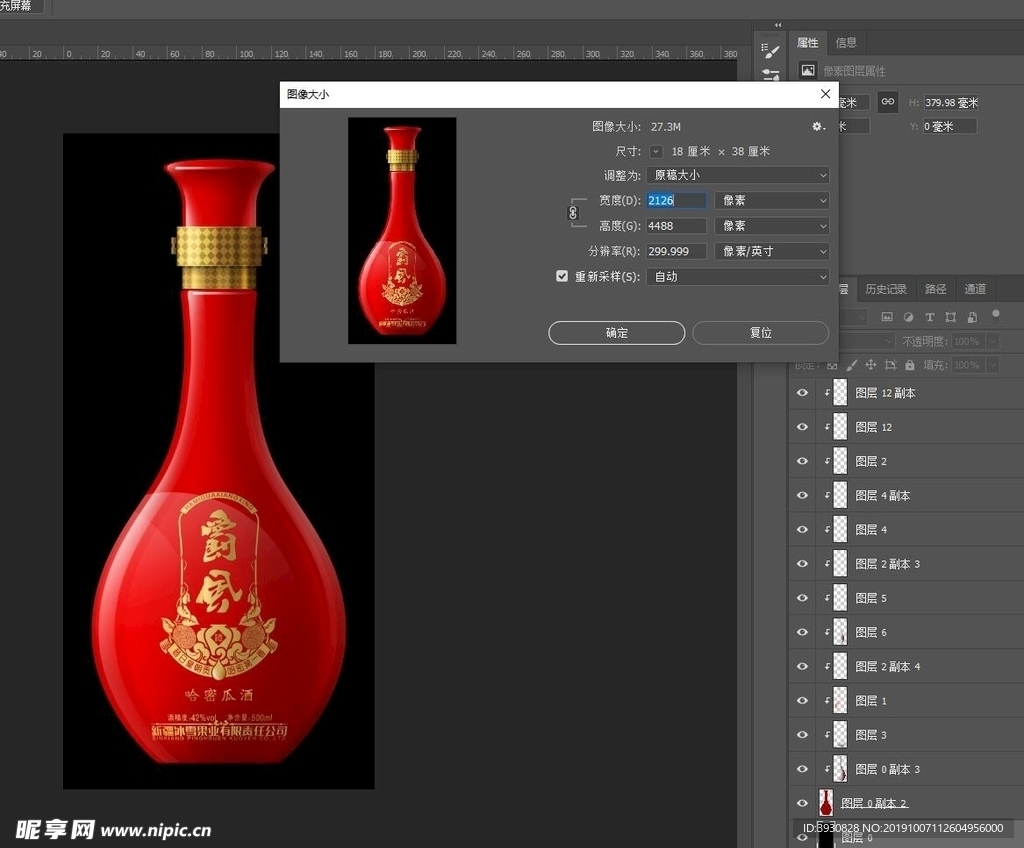
Task: Click clipping mask arrow of 图层 5
Action: pyautogui.click(x=827, y=598)
